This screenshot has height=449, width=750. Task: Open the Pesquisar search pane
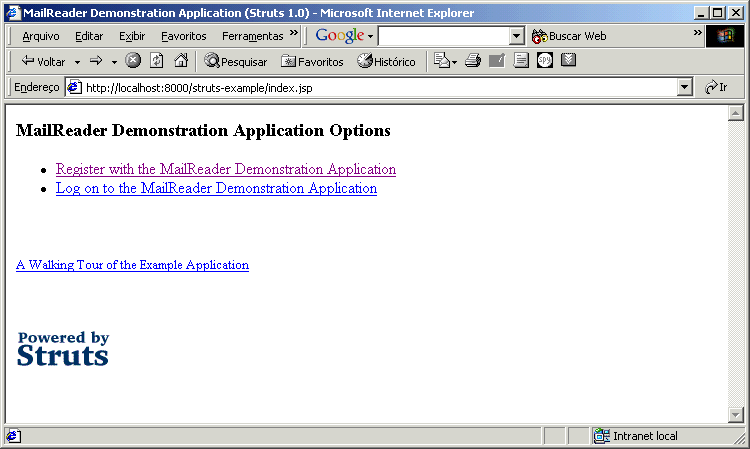[235, 61]
